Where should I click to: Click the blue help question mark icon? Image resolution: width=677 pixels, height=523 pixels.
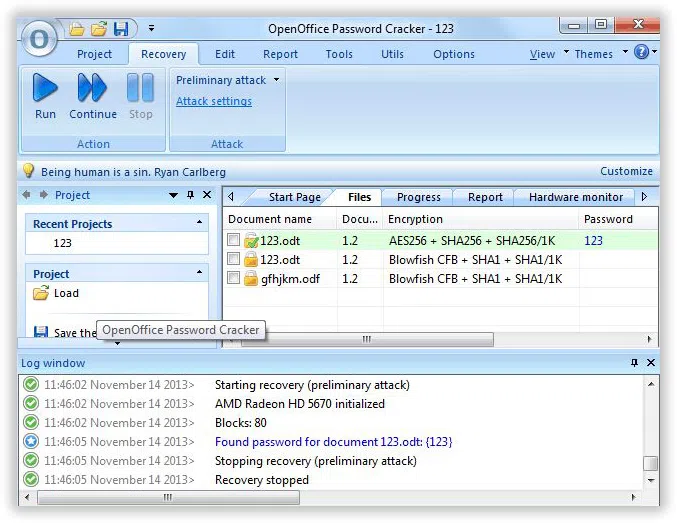tap(641, 52)
